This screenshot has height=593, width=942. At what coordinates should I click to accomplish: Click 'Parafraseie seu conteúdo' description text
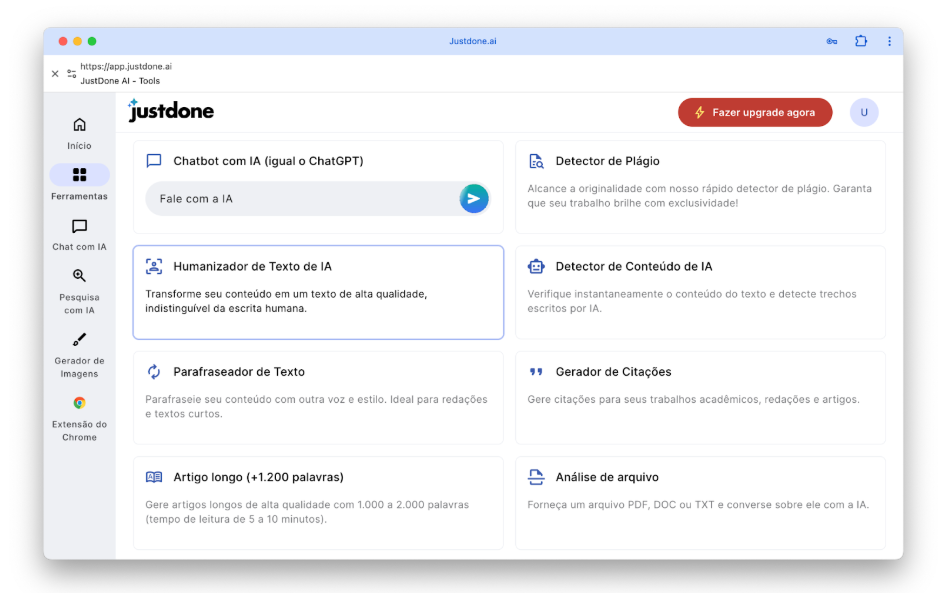click(x=316, y=407)
